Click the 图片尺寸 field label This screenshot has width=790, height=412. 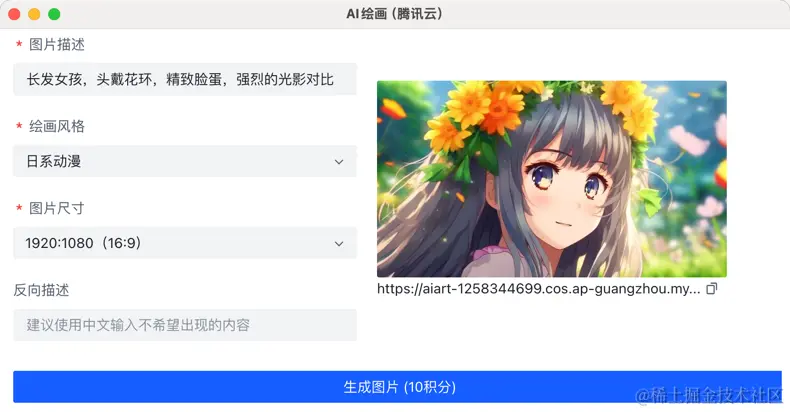click(57, 208)
